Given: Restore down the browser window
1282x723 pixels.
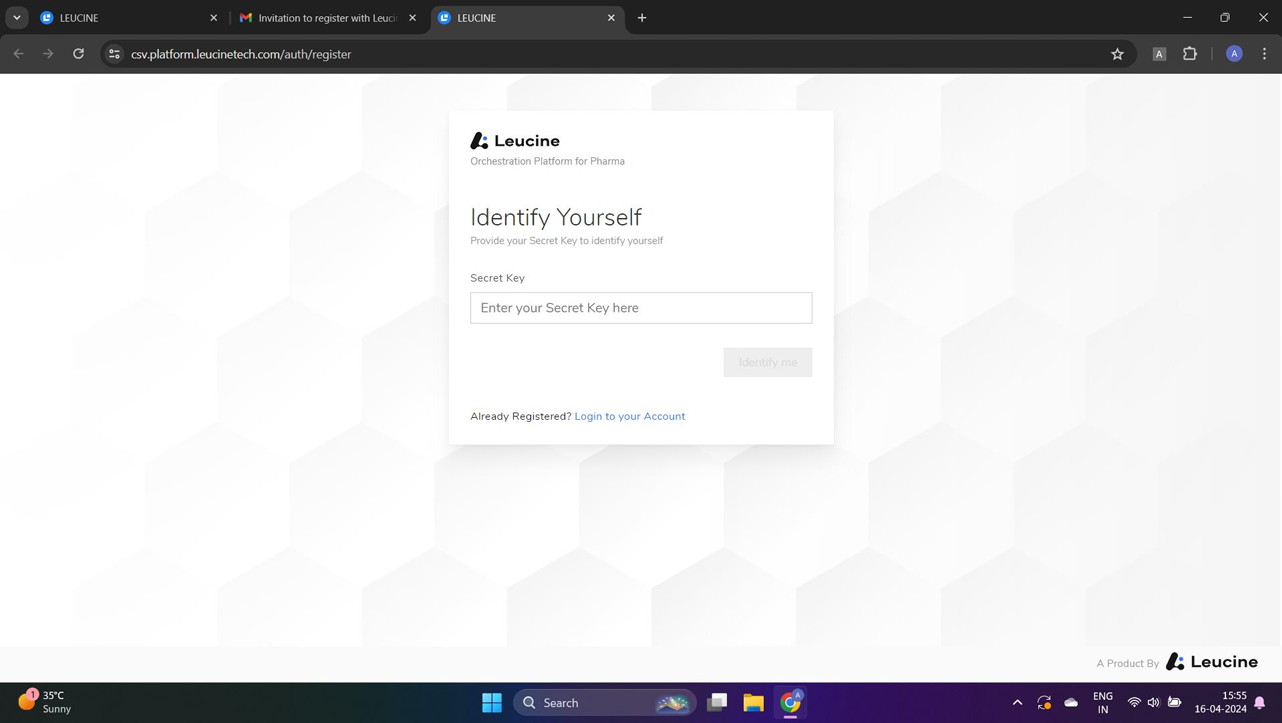Looking at the screenshot, I should pos(1225,18).
